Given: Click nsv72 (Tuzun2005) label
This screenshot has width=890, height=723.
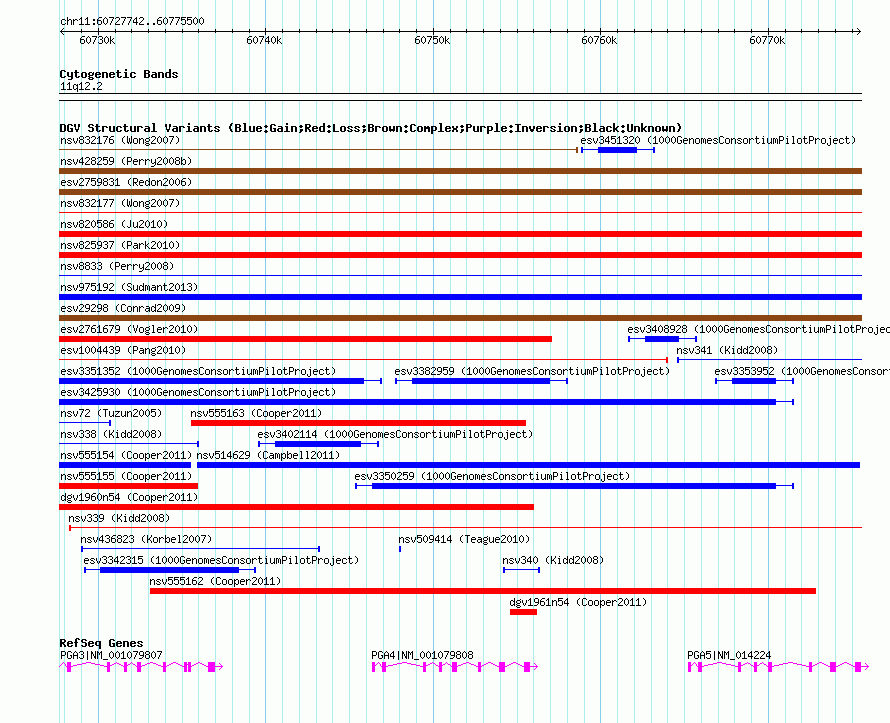Looking at the screenshot, I should (111, 413).
